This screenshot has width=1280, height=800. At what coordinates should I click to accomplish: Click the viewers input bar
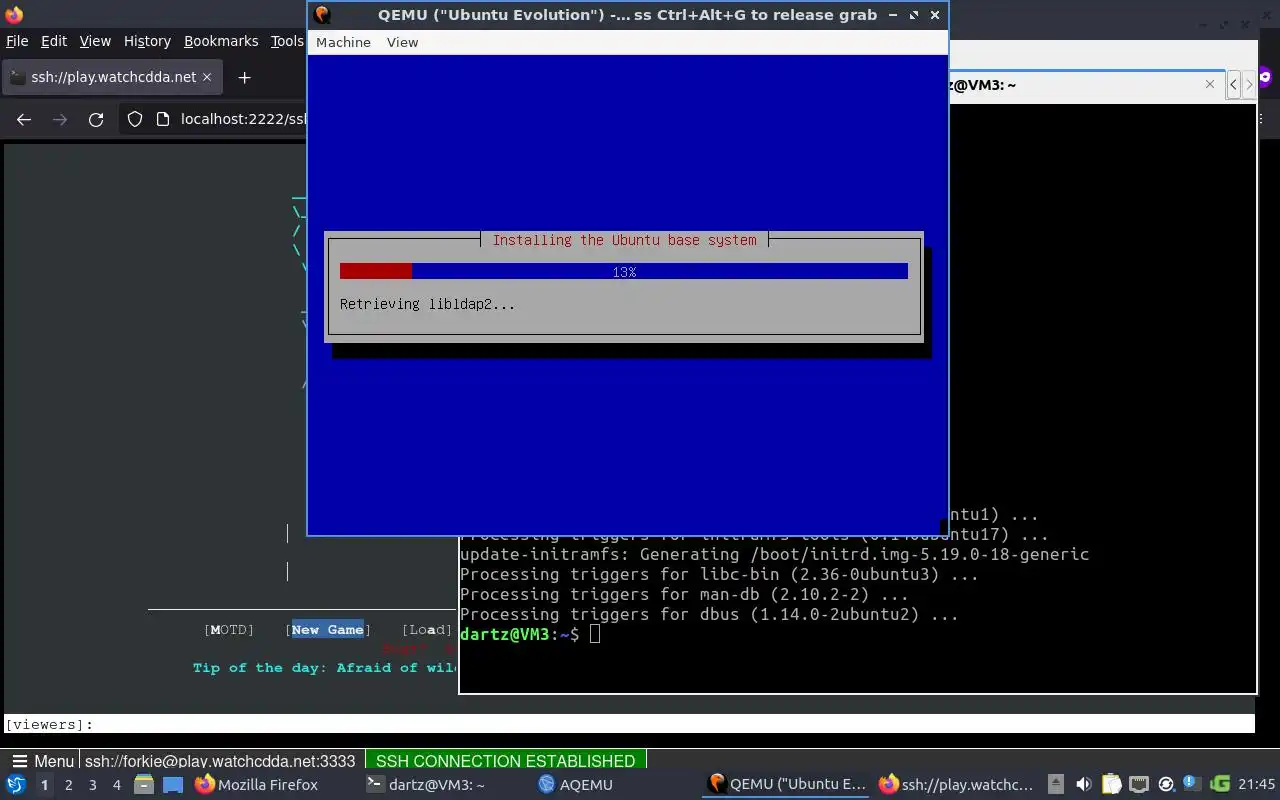[x=629, y=724]
